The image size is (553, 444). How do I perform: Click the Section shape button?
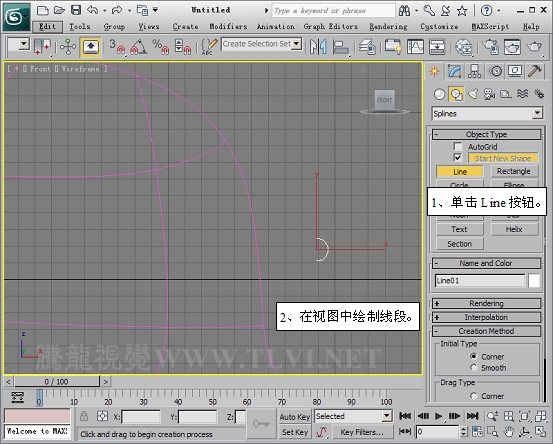click(460, 244)
